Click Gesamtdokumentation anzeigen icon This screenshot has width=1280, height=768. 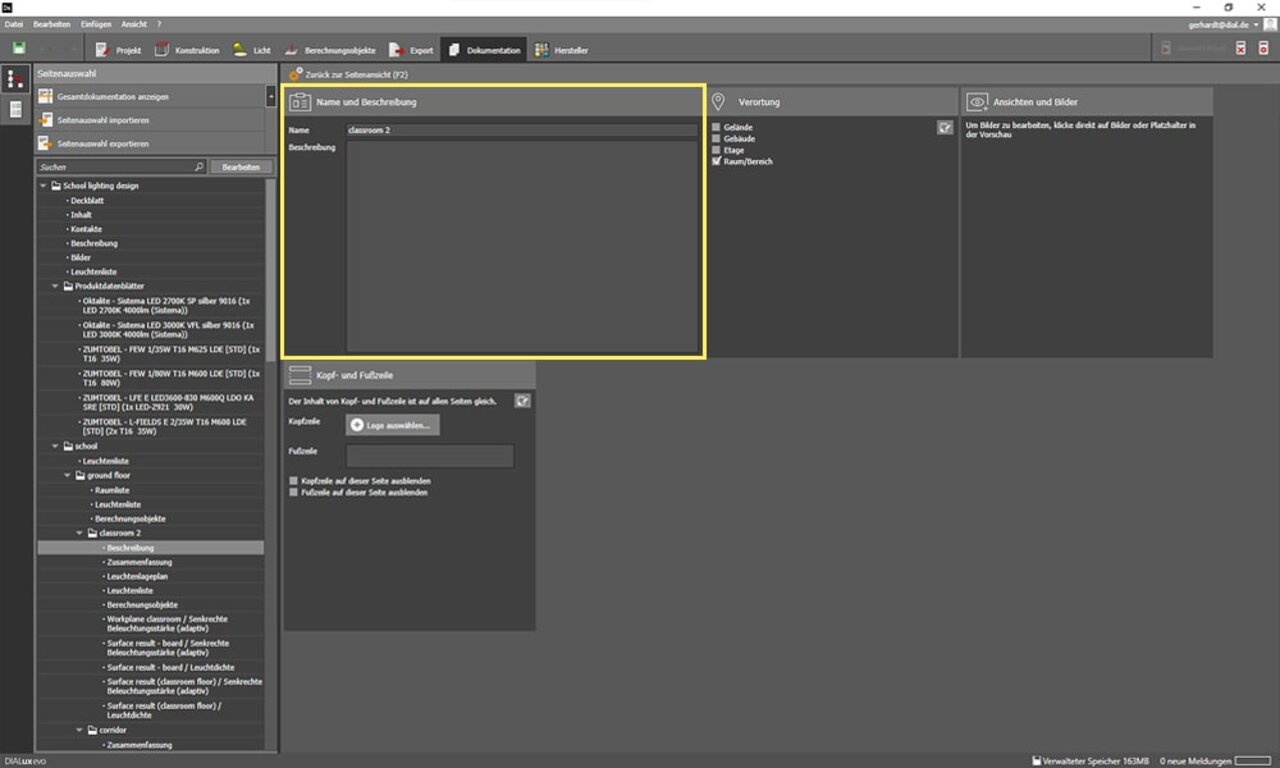[45, 97]
